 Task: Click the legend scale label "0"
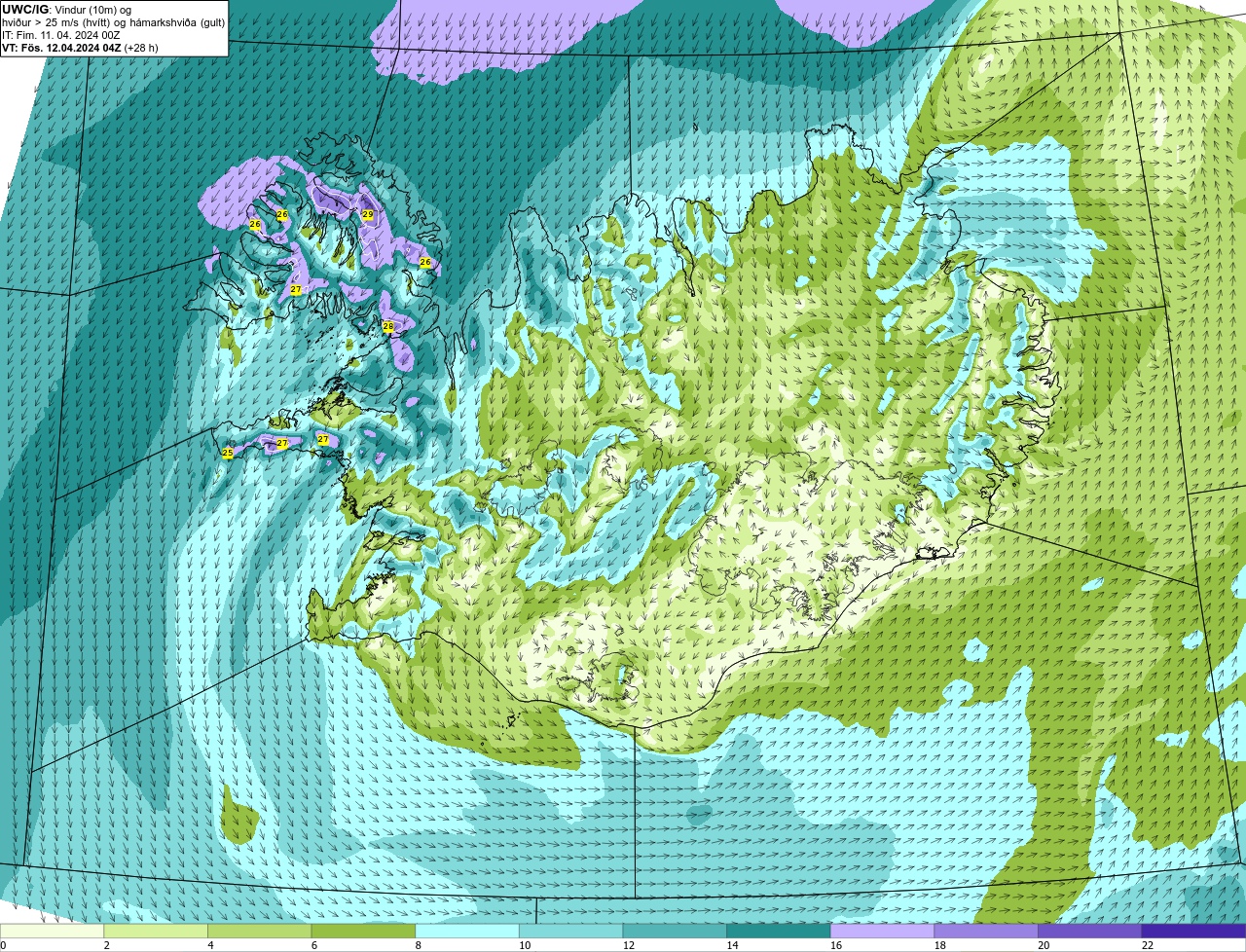pyautogui.click(x=3, y=945)
